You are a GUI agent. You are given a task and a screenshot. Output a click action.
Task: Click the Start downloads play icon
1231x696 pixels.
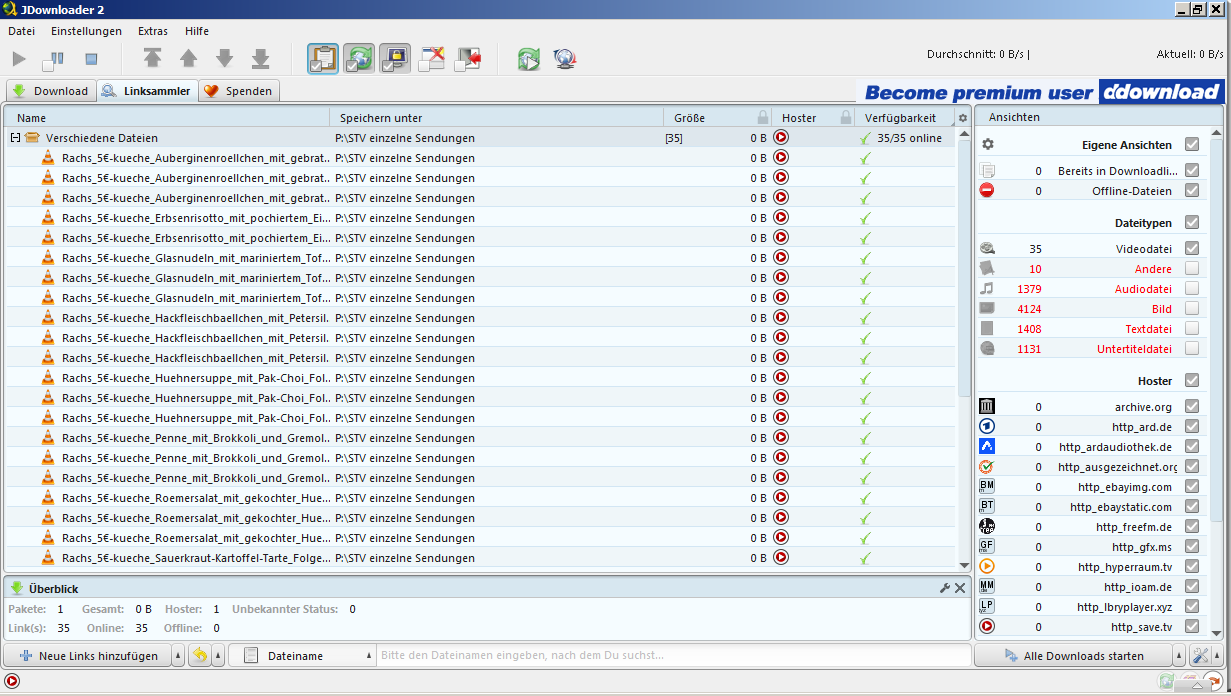click(19, 60)
